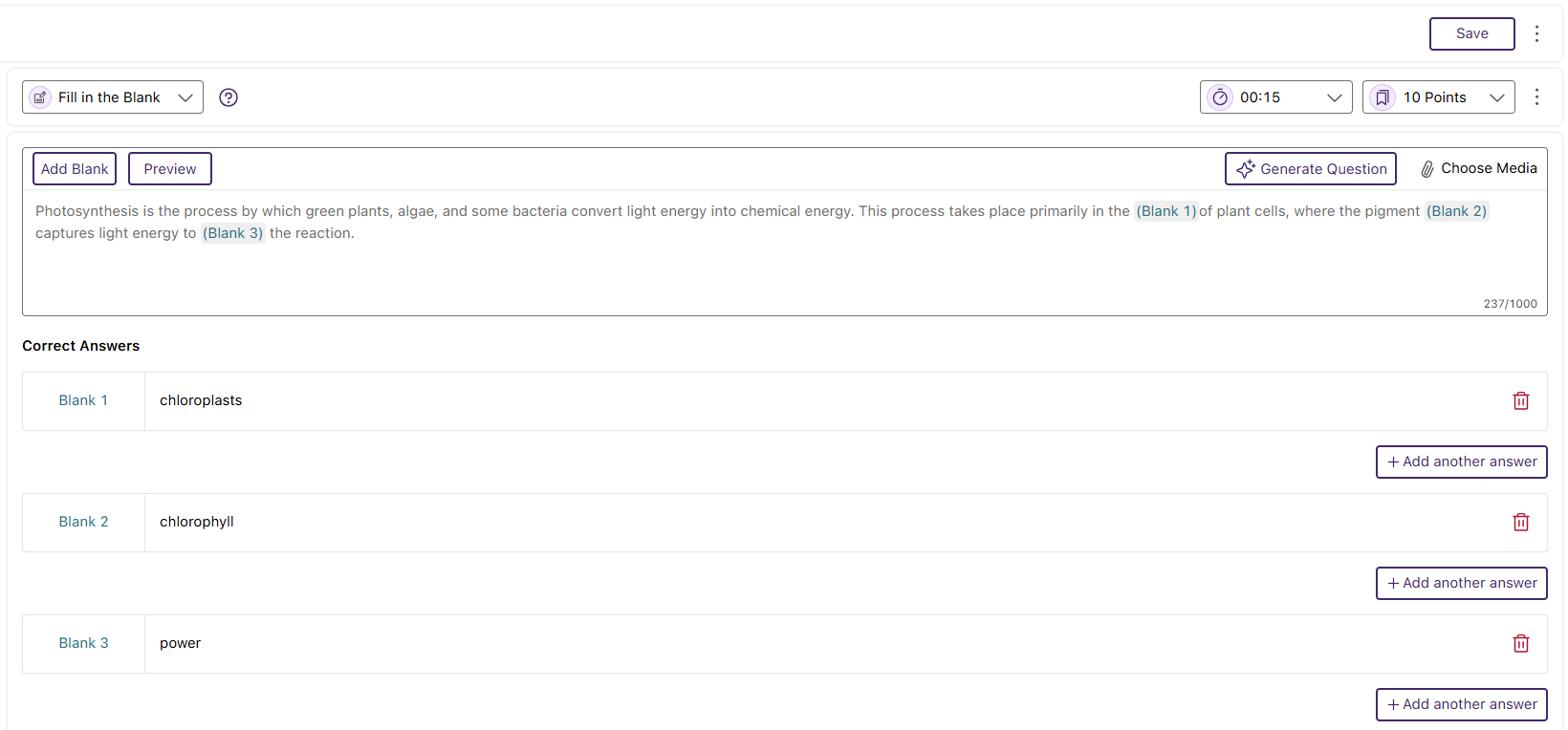Click the stopwatch icon beside 00:15
The width and height of the screenshot is (1568, 730).
point(1220,97)
